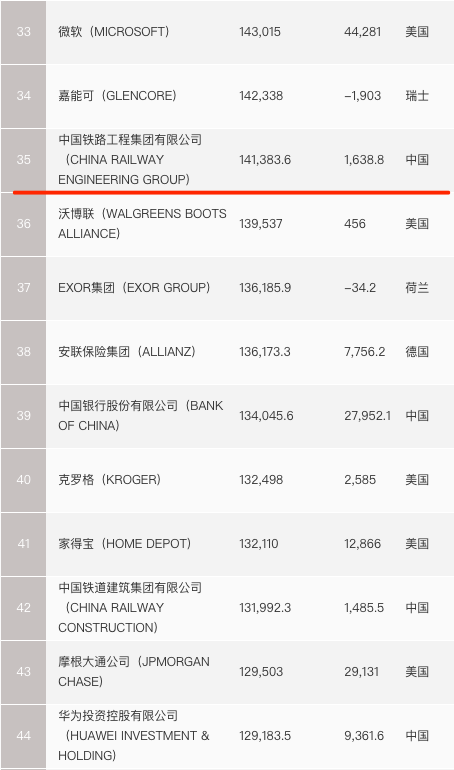The image size is (454, 770).
Task: Select the Allianz company name
Action: [127, 352]
